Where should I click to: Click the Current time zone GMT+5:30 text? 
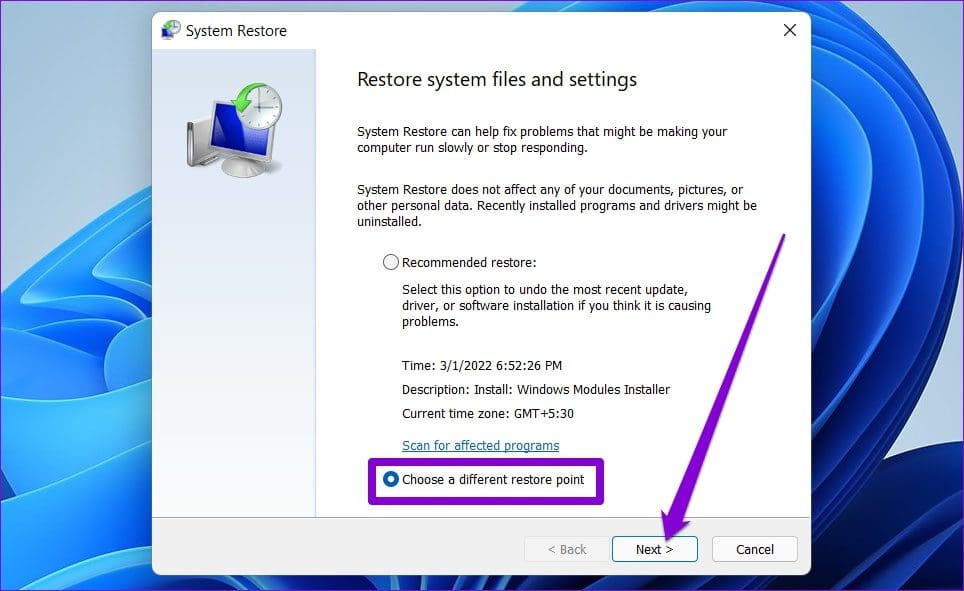tap(488, 413)
